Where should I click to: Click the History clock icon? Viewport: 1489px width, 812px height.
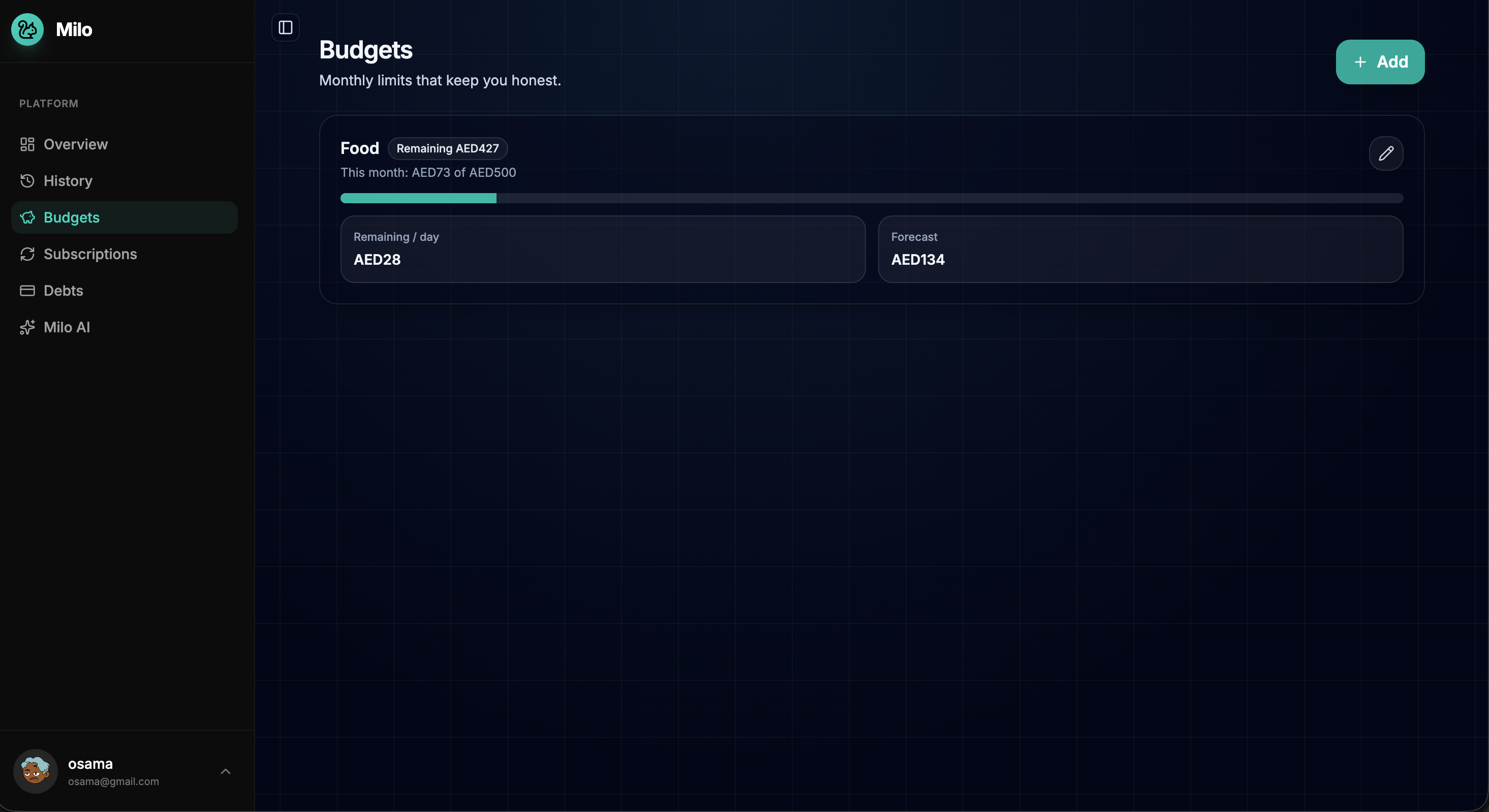(27, 181)
